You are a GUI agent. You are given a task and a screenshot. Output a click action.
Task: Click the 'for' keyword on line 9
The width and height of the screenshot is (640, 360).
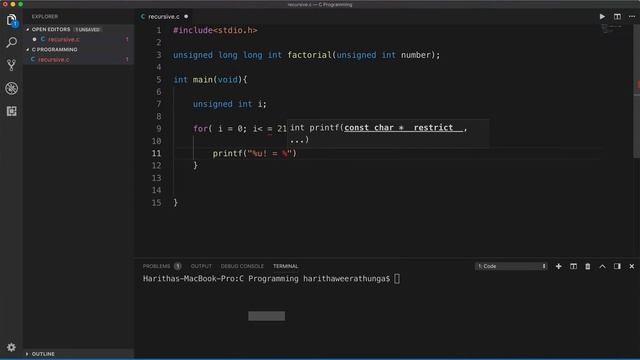click(200, 129)
